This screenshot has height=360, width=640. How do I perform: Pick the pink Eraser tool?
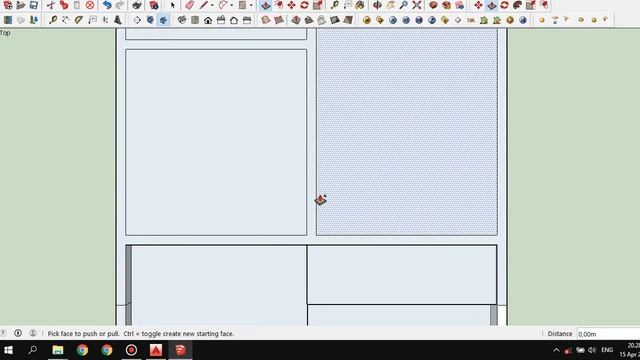click(189, 5)
